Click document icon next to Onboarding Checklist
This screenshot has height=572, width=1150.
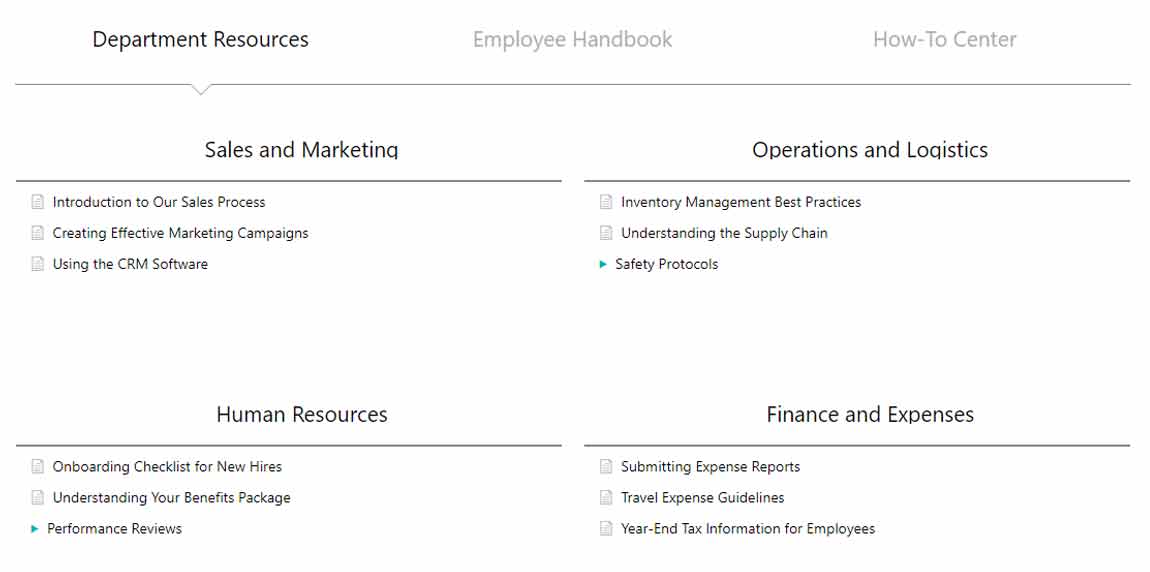pos(38,467)
